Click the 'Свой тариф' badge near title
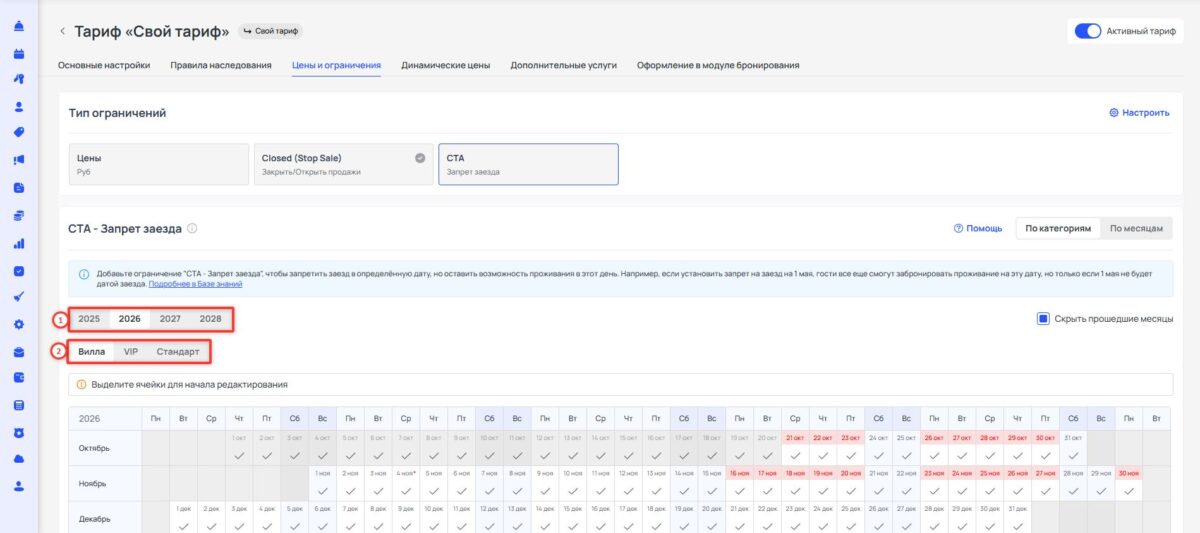 (x=271, y=31)
